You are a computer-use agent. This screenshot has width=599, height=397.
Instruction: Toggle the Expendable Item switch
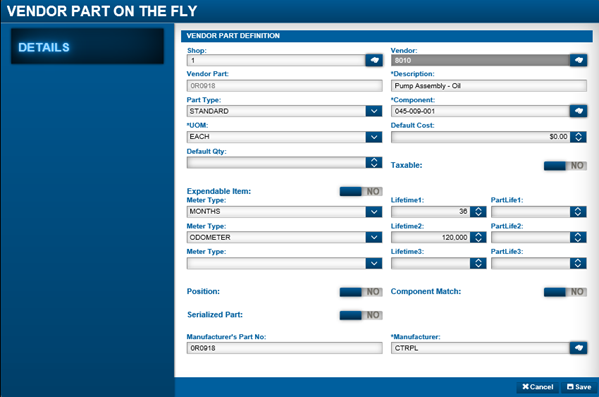tap(361, 191)
